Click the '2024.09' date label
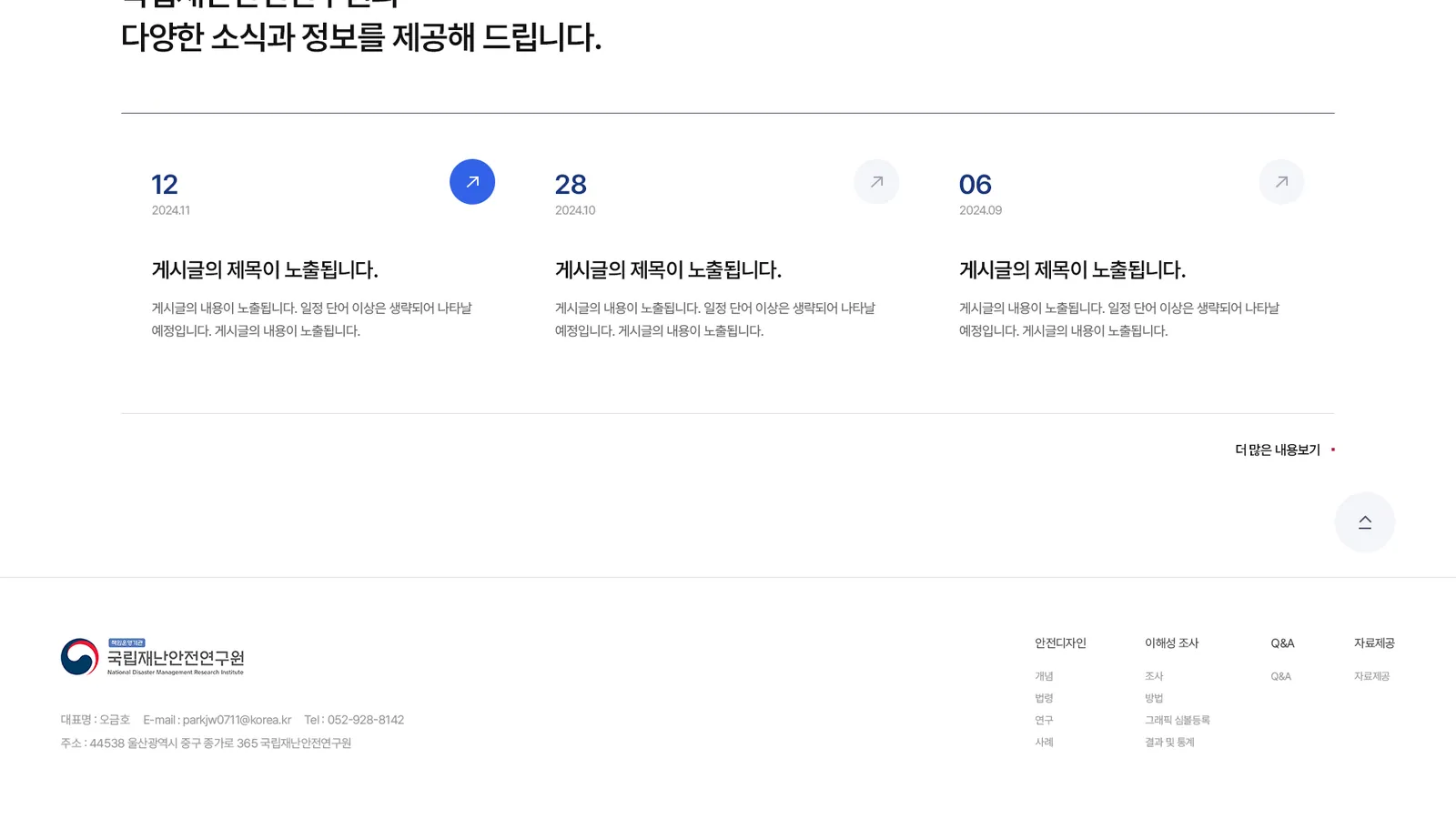This screenshot has width=1456, height=819. click(980, 210)
